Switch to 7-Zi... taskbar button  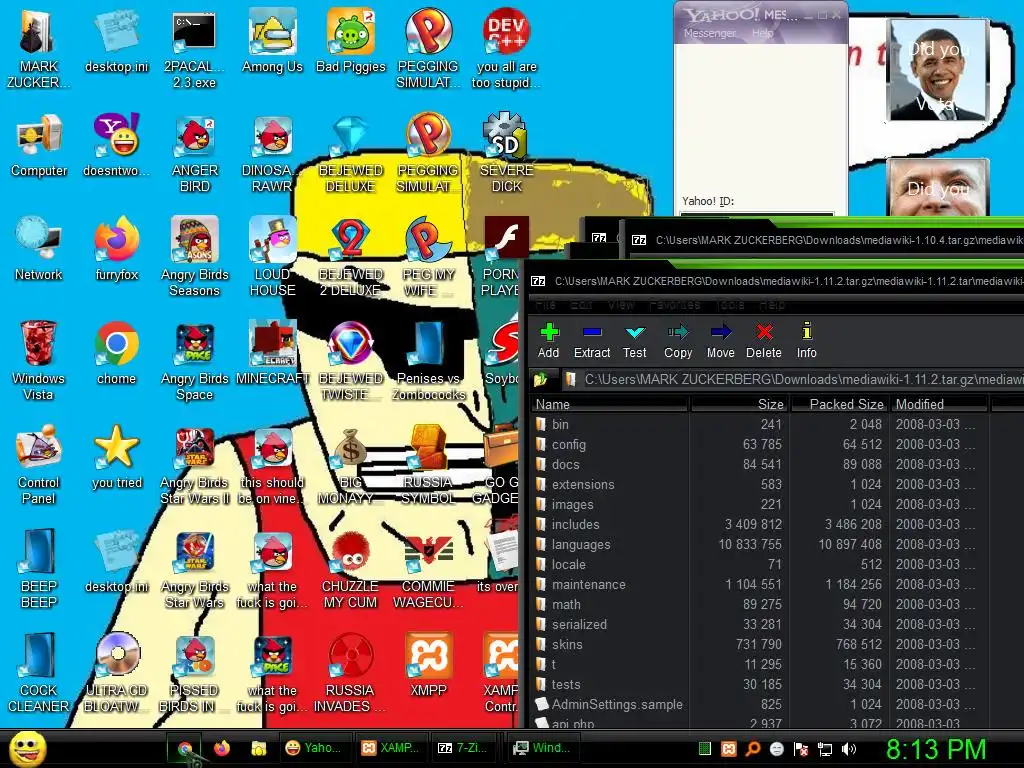pos(466,748)
